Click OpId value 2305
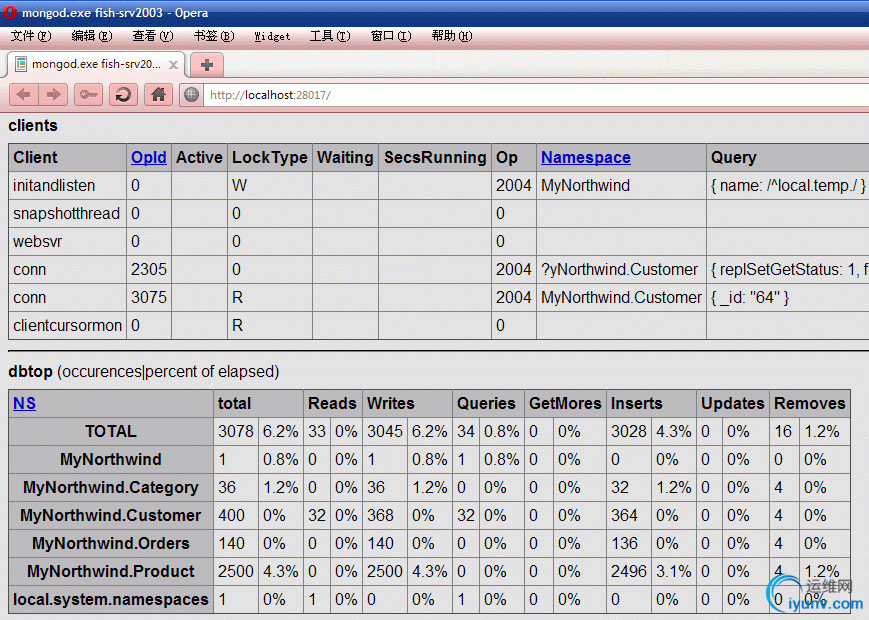This screenshot has width=869, height=620. 149,269
